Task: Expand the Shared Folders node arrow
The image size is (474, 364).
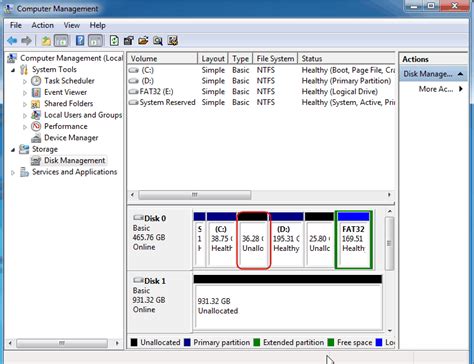Action: (x=25, y=104)
